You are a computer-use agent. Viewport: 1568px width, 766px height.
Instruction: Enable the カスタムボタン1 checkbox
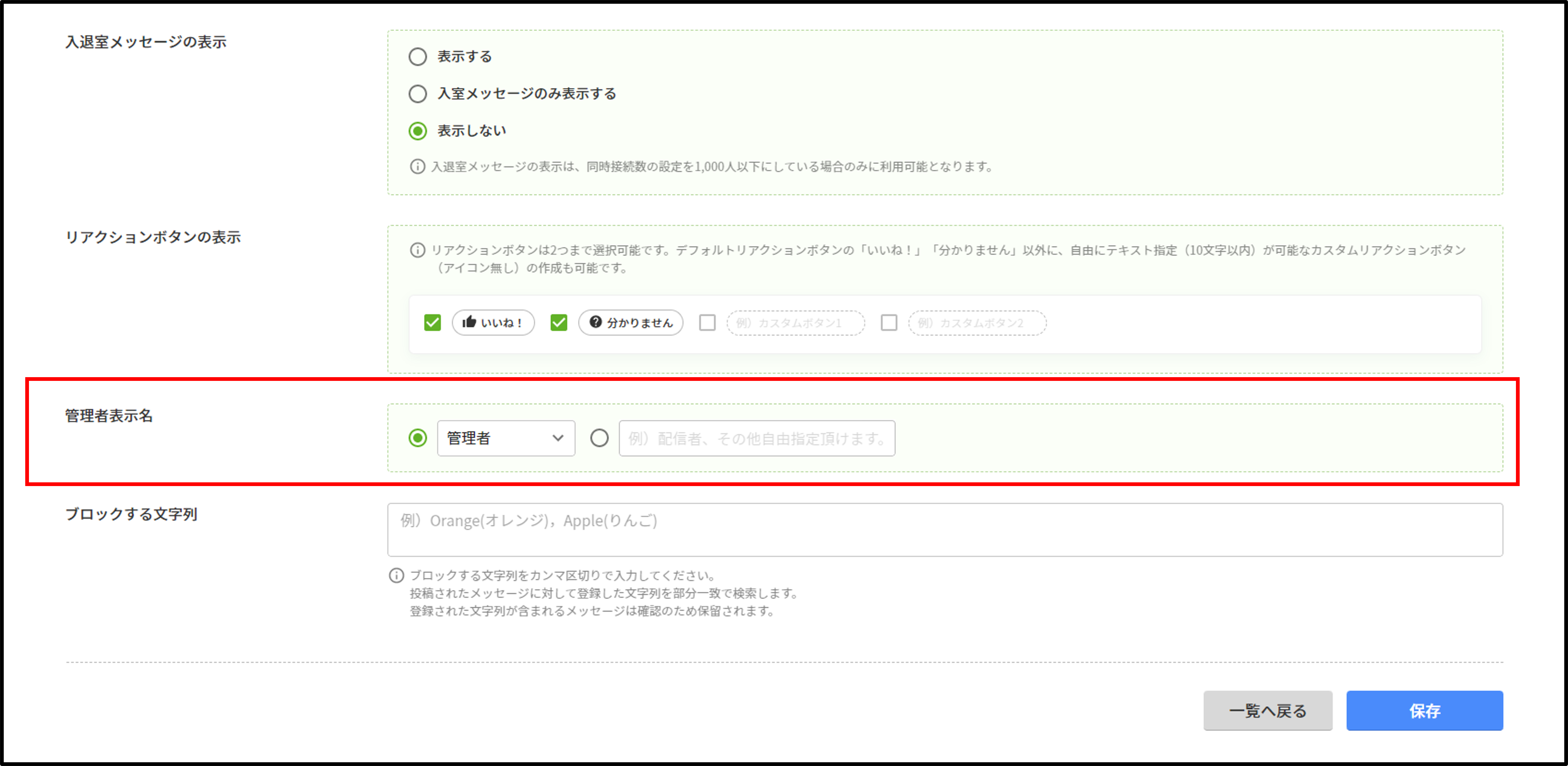[x=707, y=322]
